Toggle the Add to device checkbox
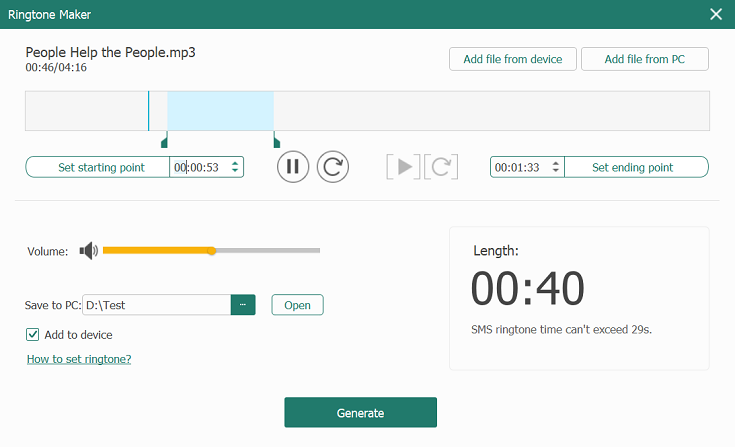 (x=32, y=335)
